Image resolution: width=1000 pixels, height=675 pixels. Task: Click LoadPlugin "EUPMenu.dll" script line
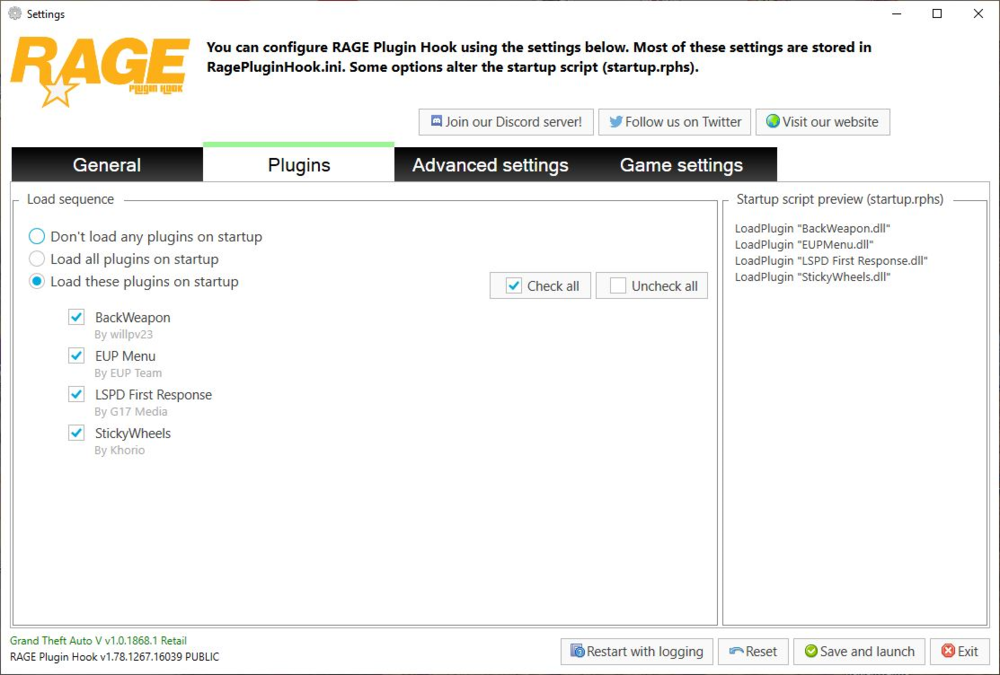click(804, 244)
